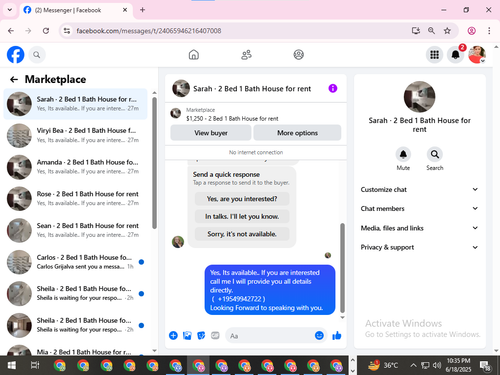Viewport: 500px width, 375px height.
Task: Search in conversation with magnifier icon
Action: tap(435, 154)
